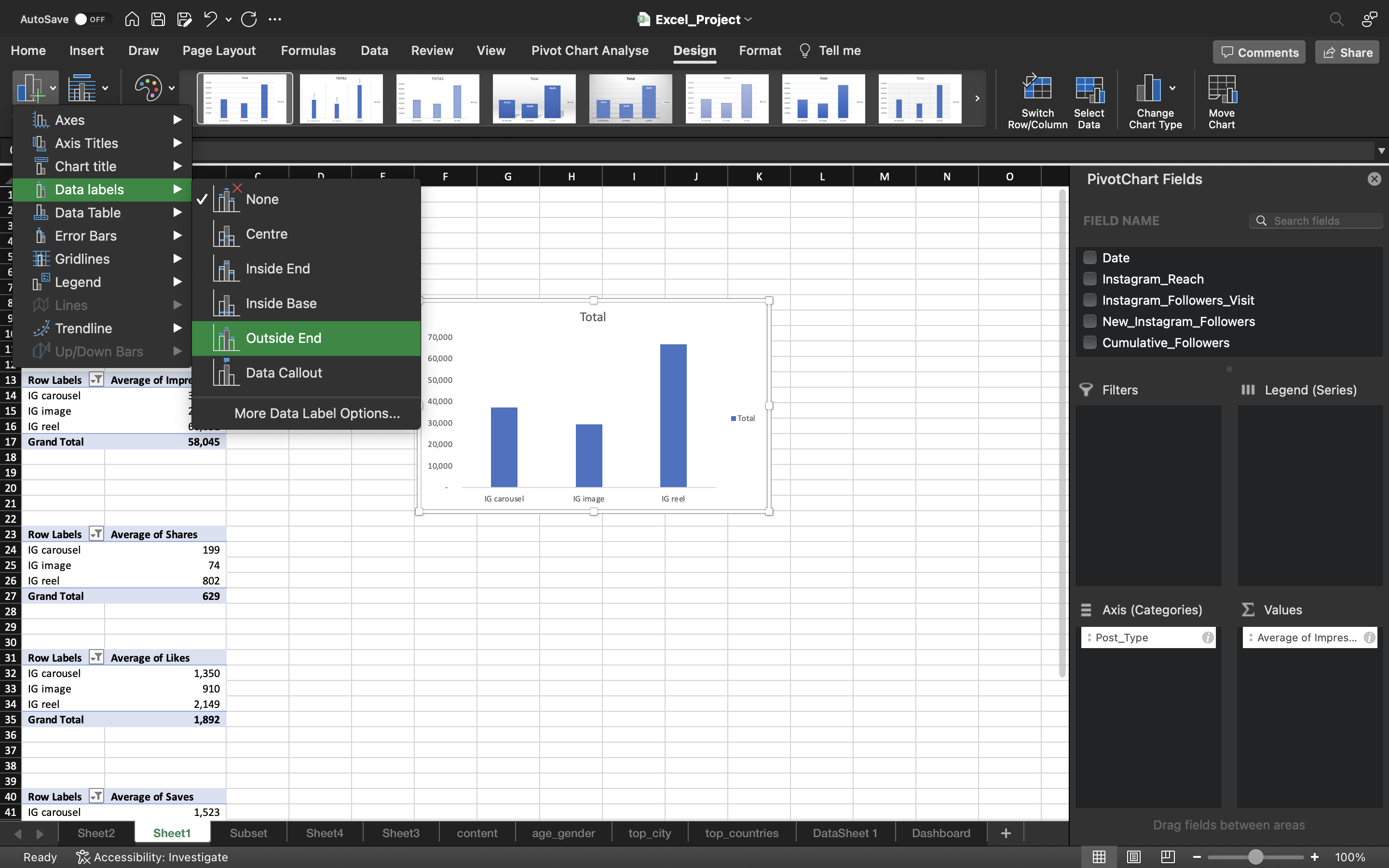Open Row Labels filter dropdown above Average of Likes
Screen dimensions: 1389x868
[96, 657]
